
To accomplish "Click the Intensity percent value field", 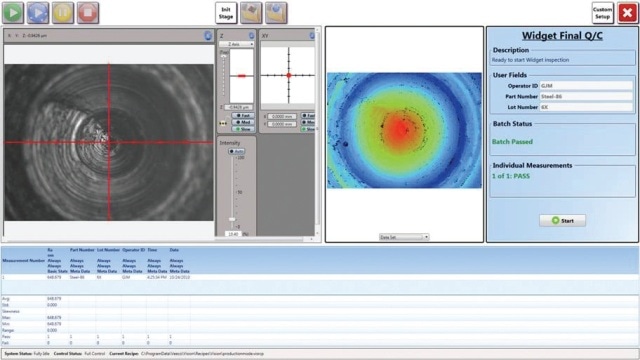I will (233, 234).
